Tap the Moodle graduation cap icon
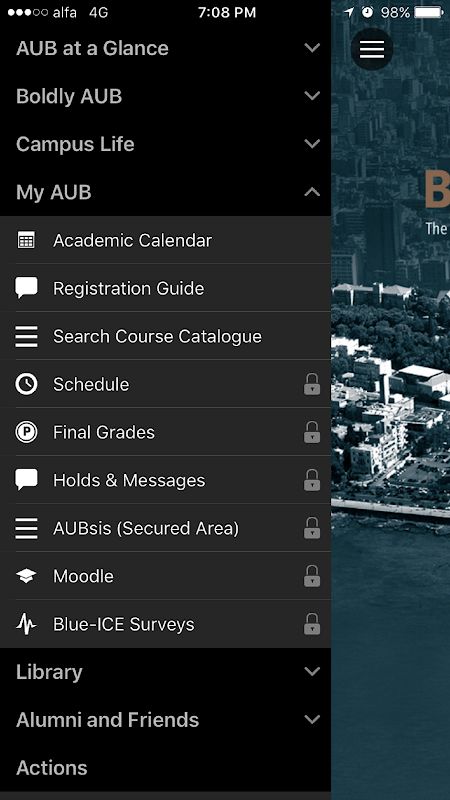 tap(26, 576)
